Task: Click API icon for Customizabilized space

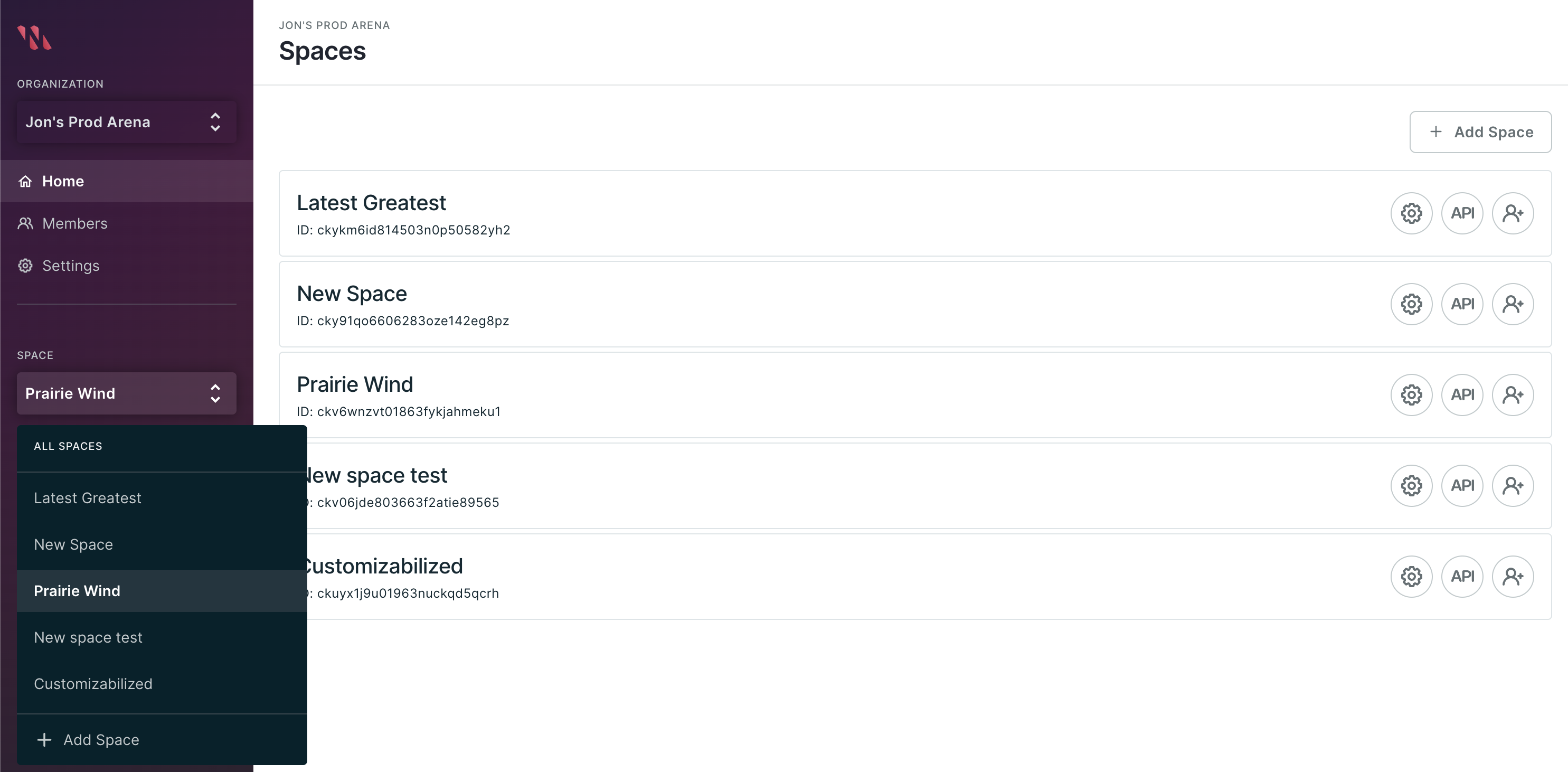Action: pyautogui.click(x=1461, y=576)
